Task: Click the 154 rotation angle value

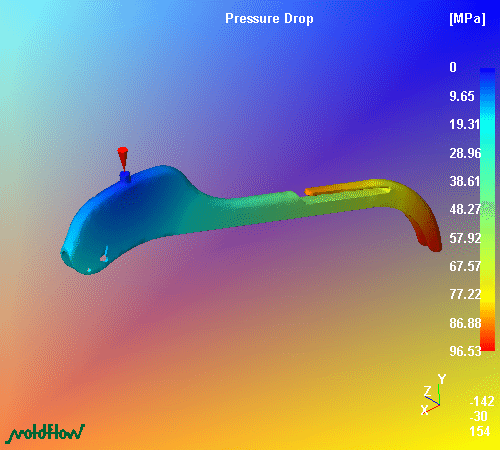Action: [480, 431]
